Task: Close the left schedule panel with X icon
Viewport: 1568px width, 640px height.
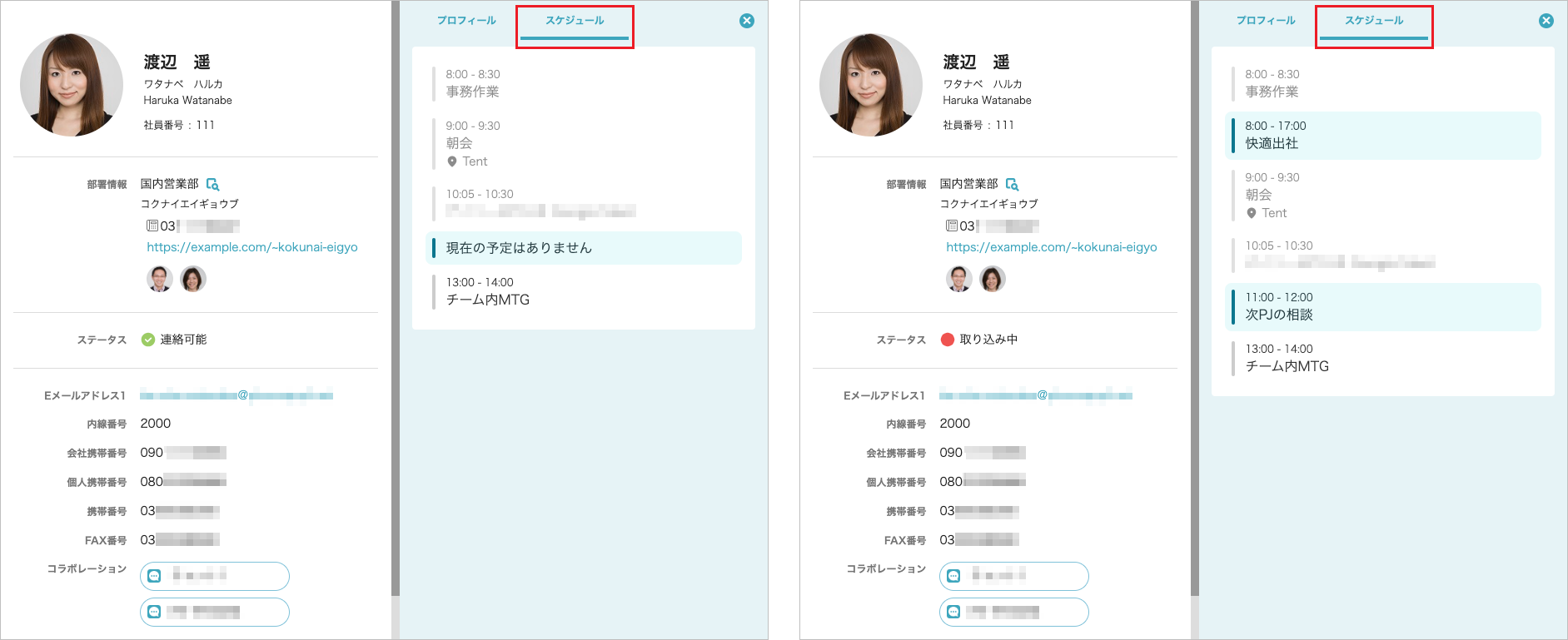Action: click(x=747, y=21)
